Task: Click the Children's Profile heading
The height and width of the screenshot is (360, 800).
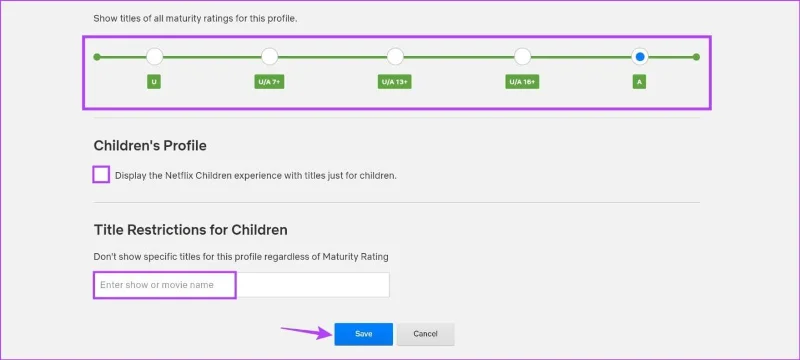Action: tap(150, 146)
